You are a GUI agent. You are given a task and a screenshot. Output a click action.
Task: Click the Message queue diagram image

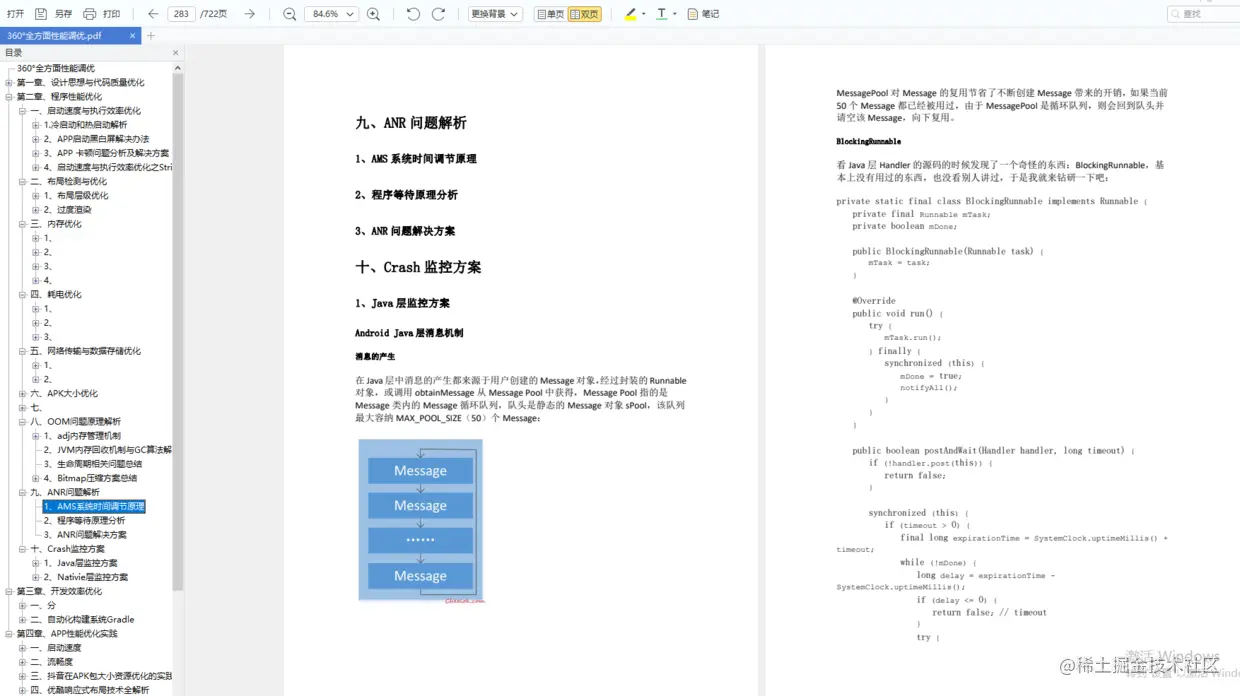pyautogui.click(x=421, y=521)
